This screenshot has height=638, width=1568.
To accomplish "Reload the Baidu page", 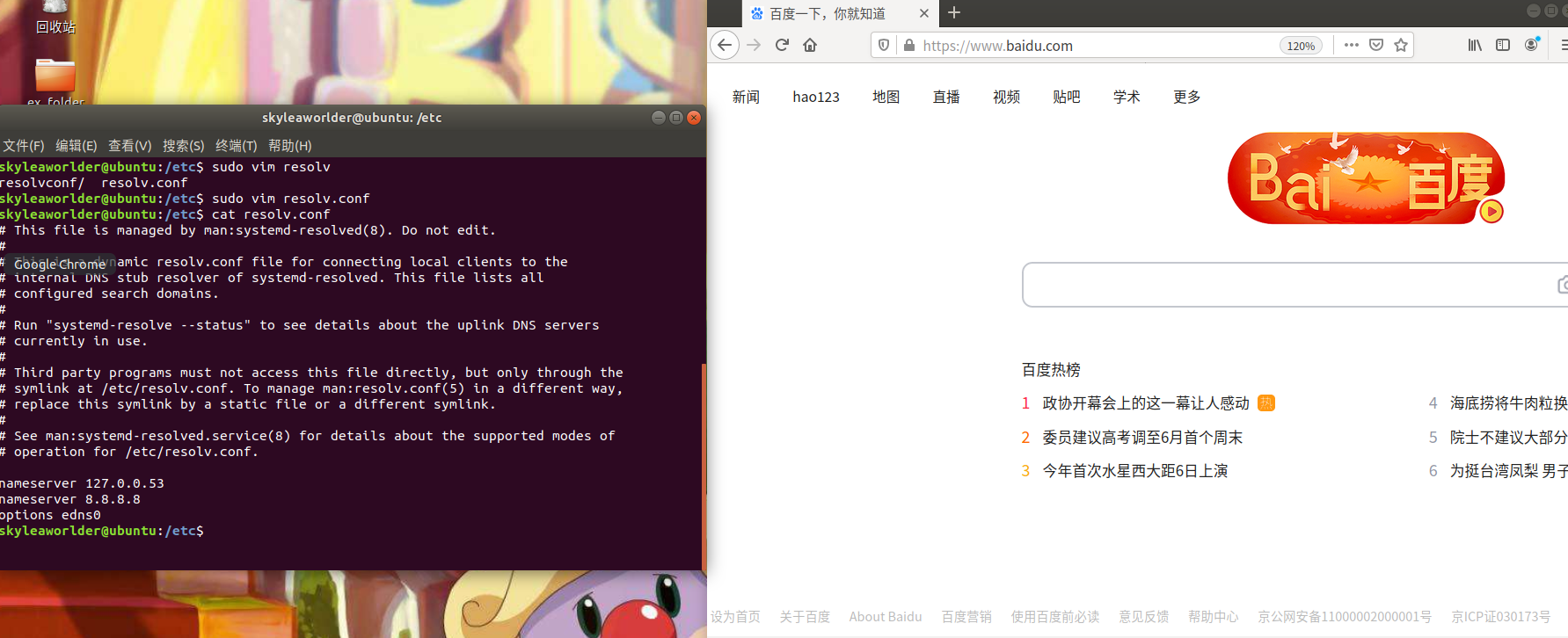I will (782, 45).
